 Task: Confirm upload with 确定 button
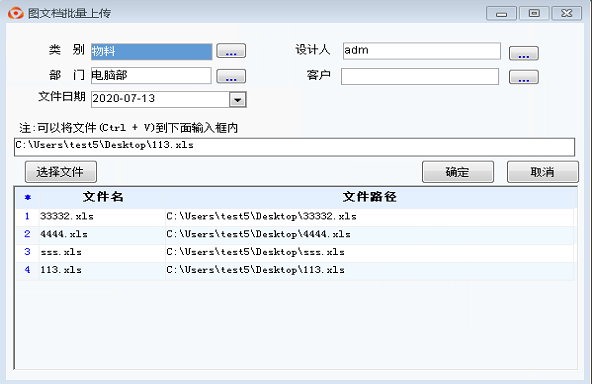458,172
